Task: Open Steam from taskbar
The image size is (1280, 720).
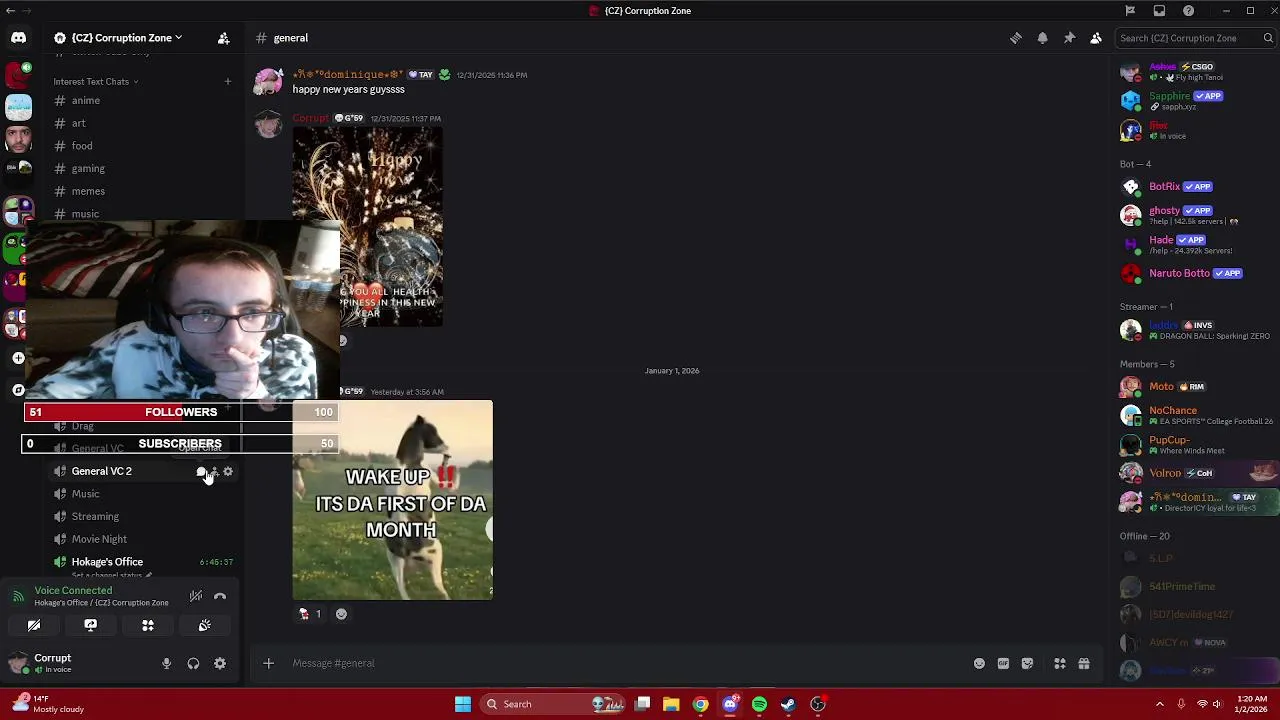Action: [x=788, y=704]
